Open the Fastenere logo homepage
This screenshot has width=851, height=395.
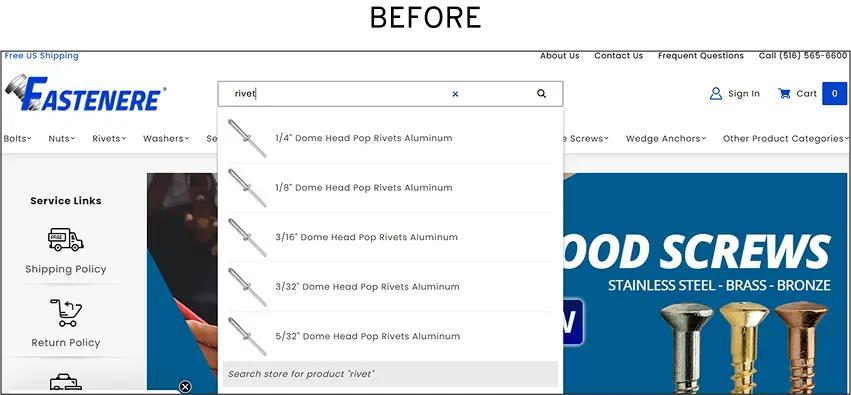pos(86,93)
